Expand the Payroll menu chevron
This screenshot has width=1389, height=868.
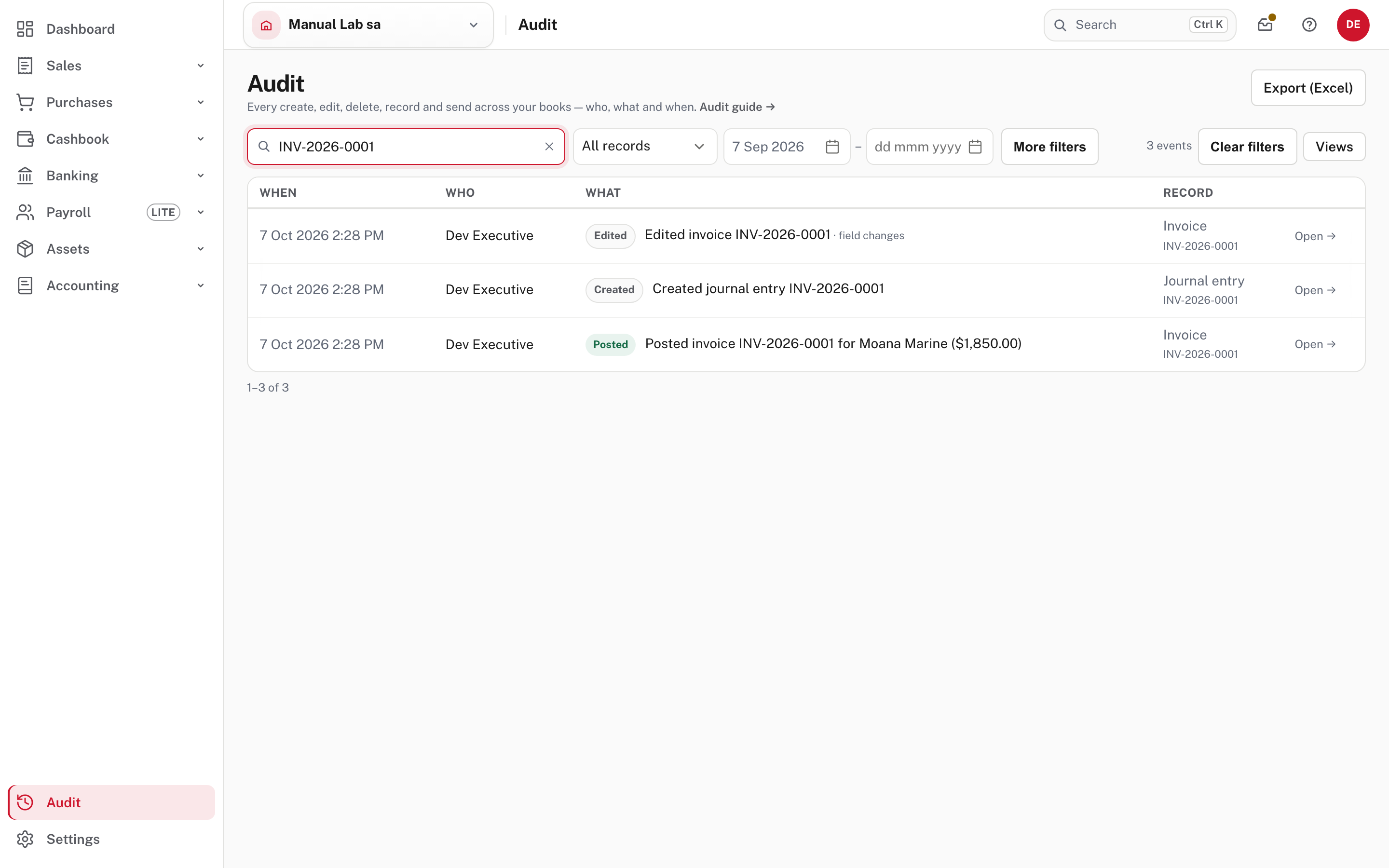pos(201,212)
